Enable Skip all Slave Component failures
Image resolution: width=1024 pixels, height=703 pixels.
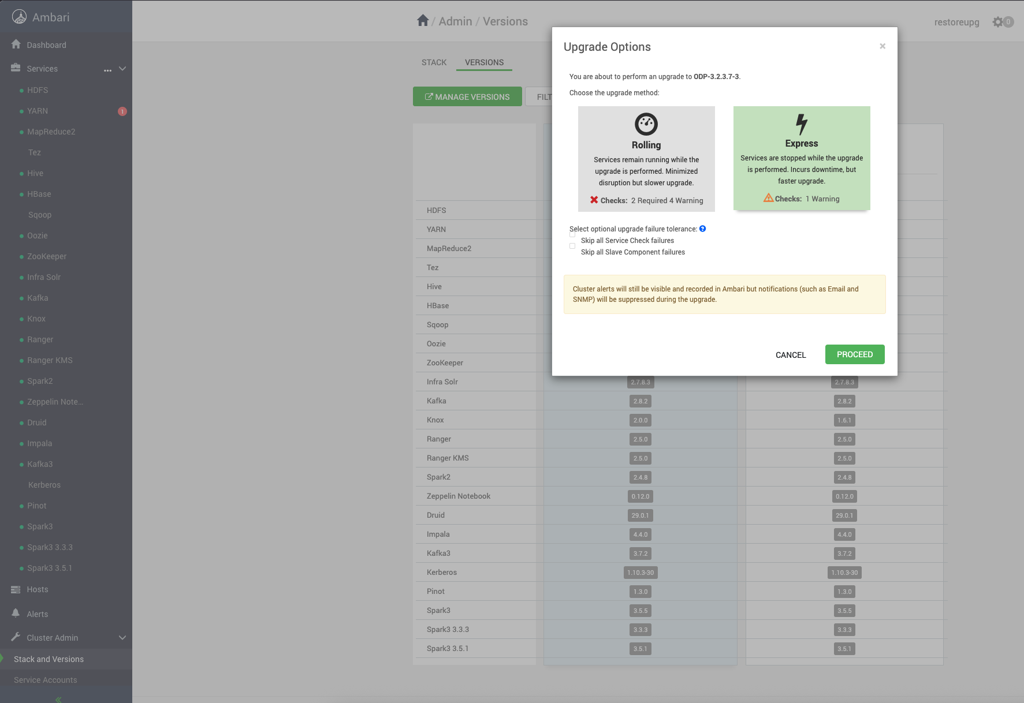tap(572, 247)
